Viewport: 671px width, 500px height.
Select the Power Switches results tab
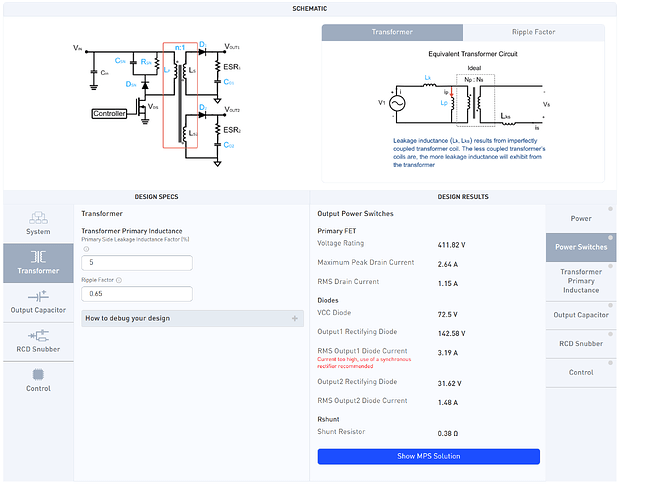coord(581,247)
